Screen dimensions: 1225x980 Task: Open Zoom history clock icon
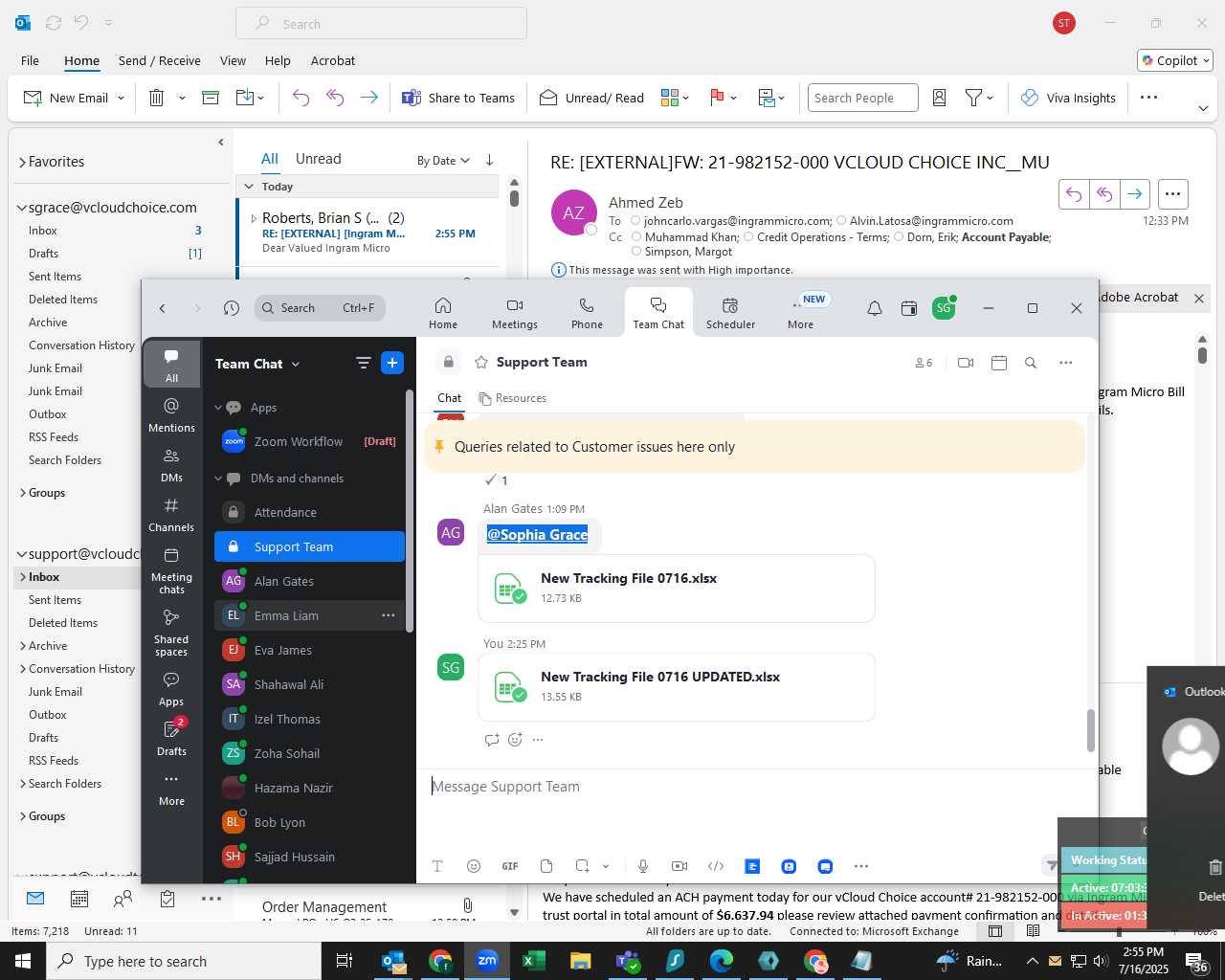[x=231, y=308]
